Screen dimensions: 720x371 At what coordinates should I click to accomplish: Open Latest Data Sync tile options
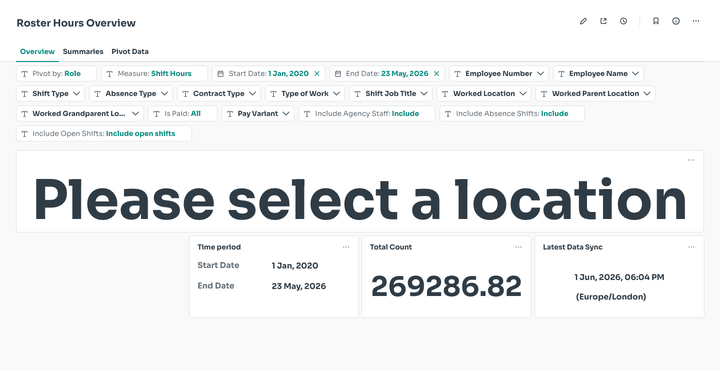tap(691, 247)
